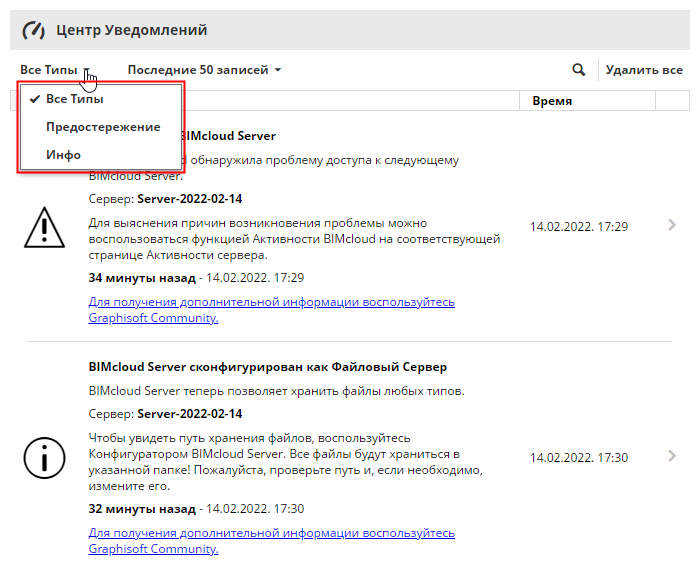Click the info circle notification icon
The height and width of the screenshot is (582, 700).
click(x=44, y=457)
